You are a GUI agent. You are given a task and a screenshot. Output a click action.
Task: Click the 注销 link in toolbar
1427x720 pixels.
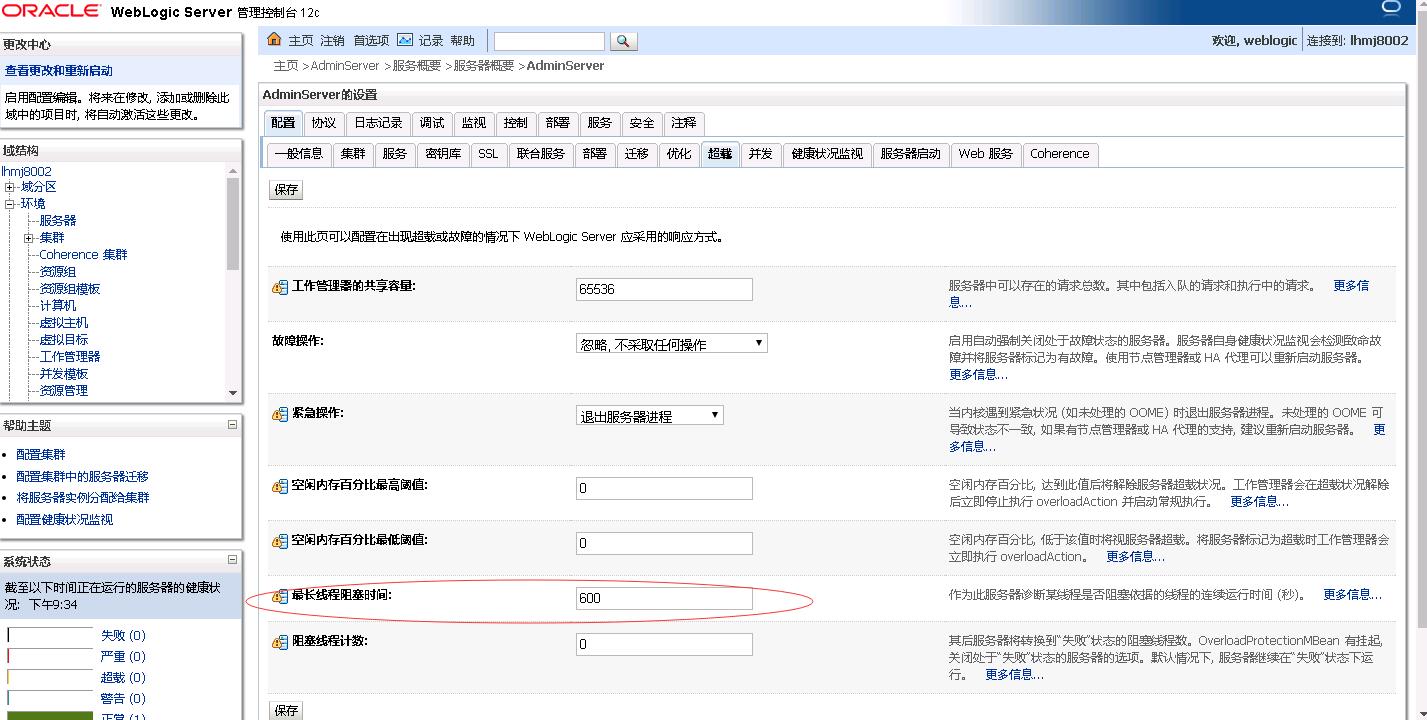pos(332,41)
